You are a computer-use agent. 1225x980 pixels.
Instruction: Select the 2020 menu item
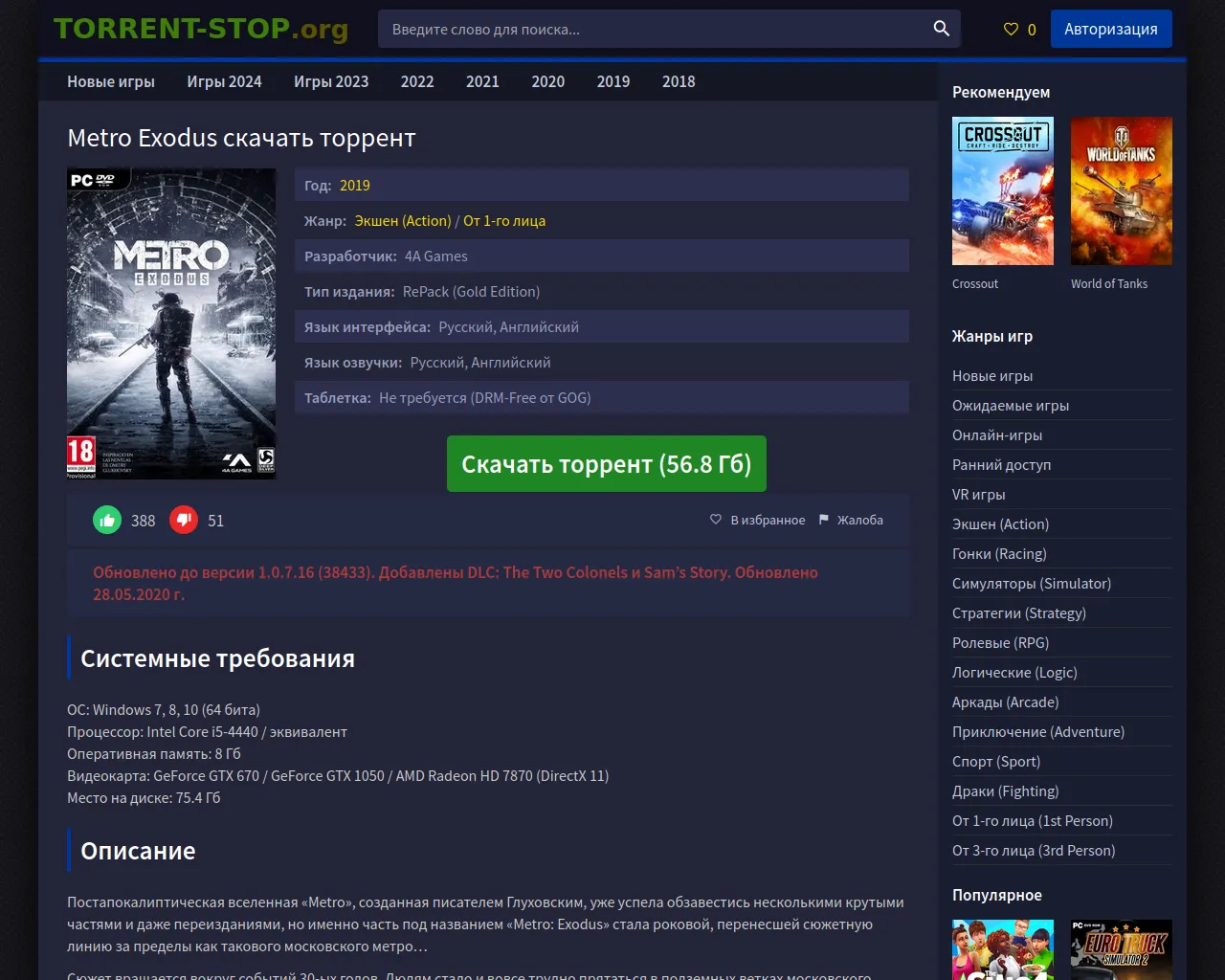pyautogui.click(x=548, y=81)
